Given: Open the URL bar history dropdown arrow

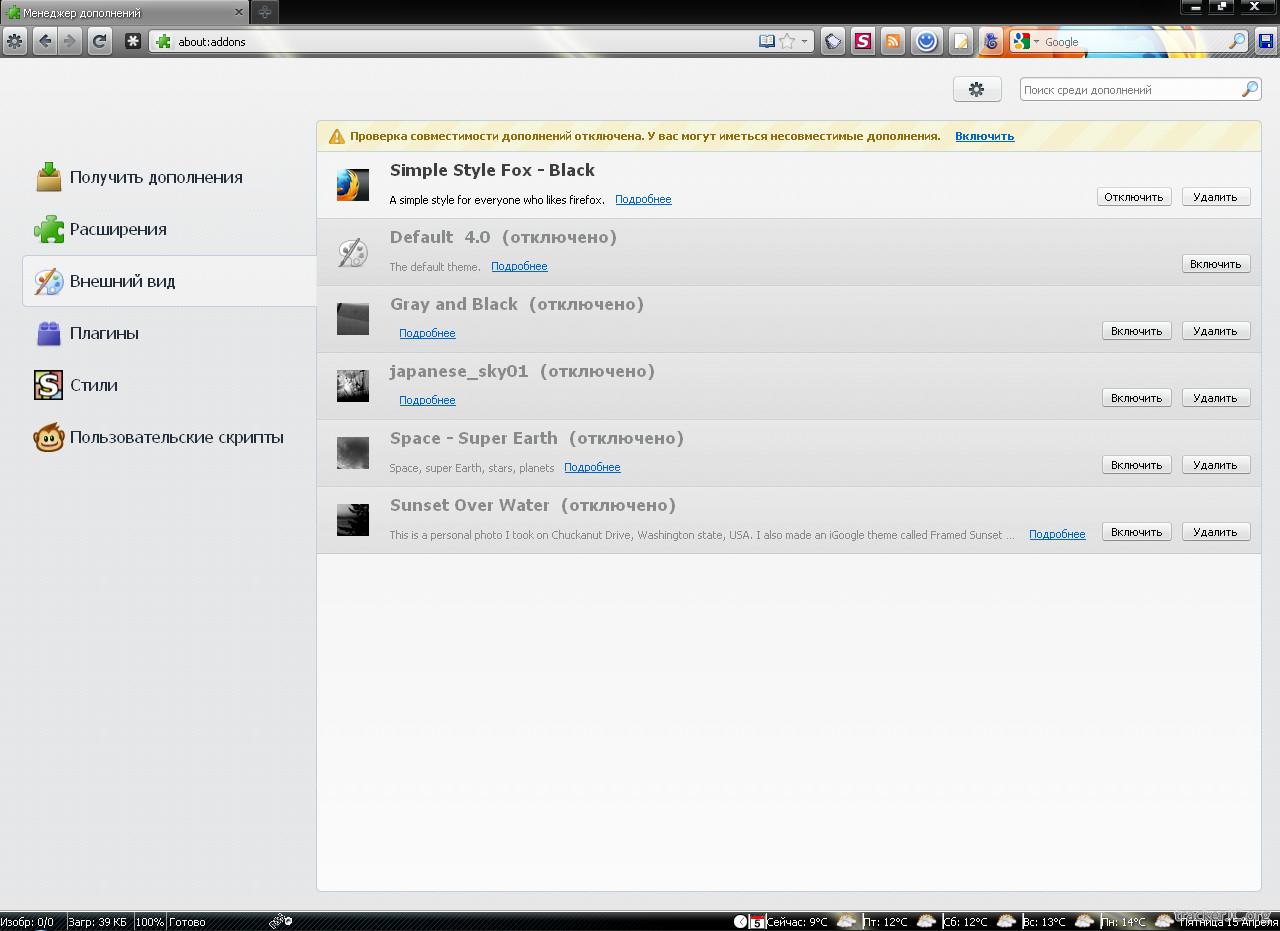Looking at the screenshot, I should (x=804, y=42).
